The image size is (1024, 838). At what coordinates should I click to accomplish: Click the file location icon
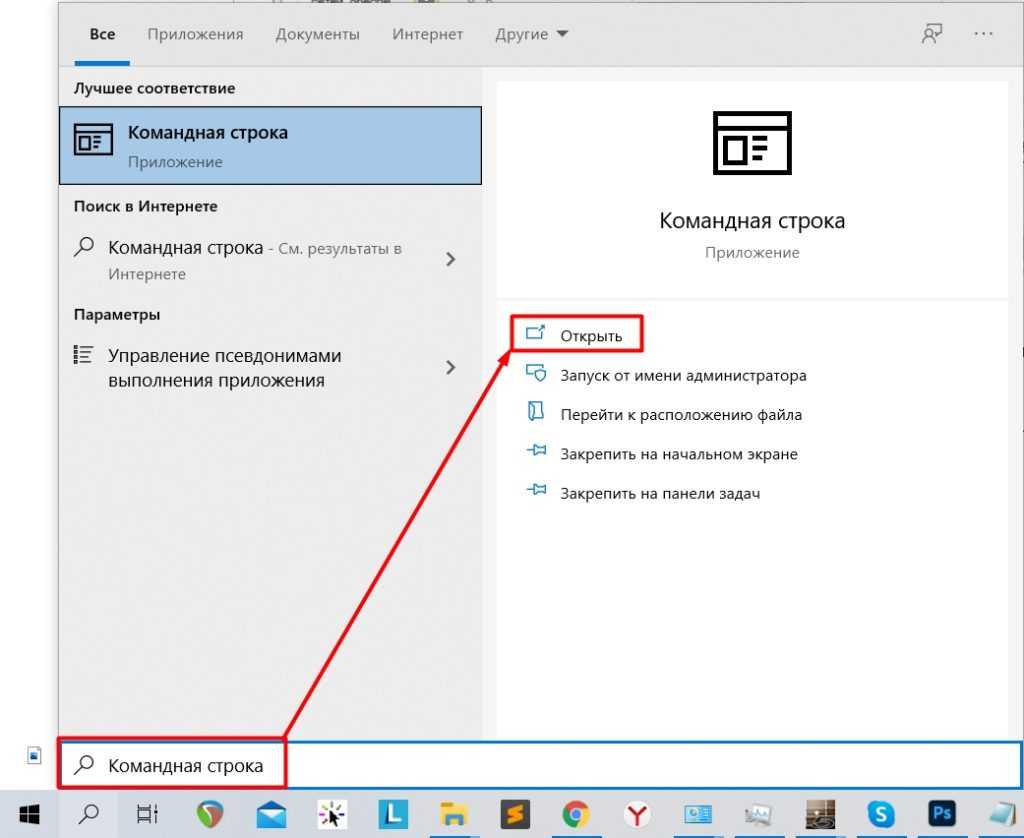point(536,411)
